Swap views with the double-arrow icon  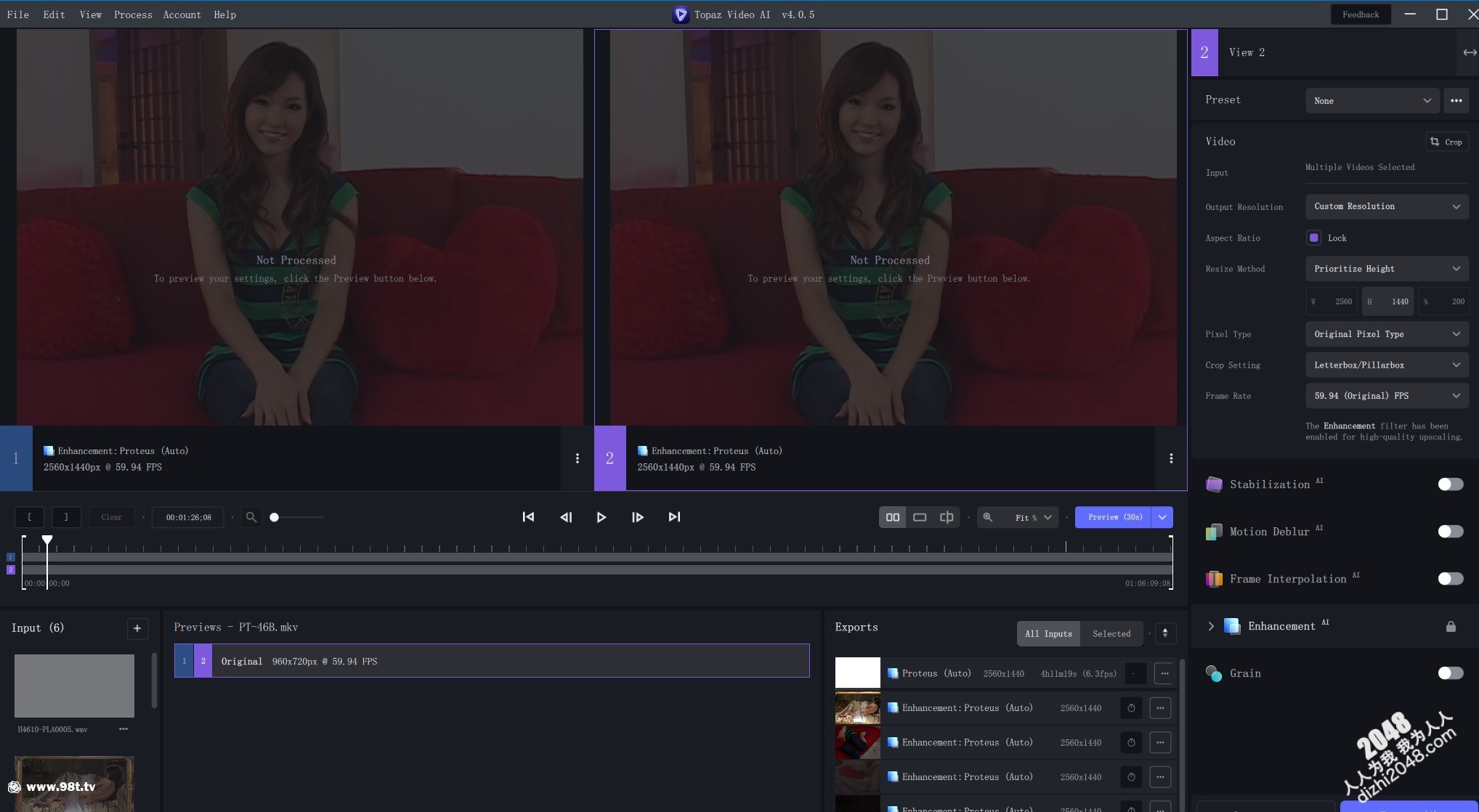(x=1470, y=52)
